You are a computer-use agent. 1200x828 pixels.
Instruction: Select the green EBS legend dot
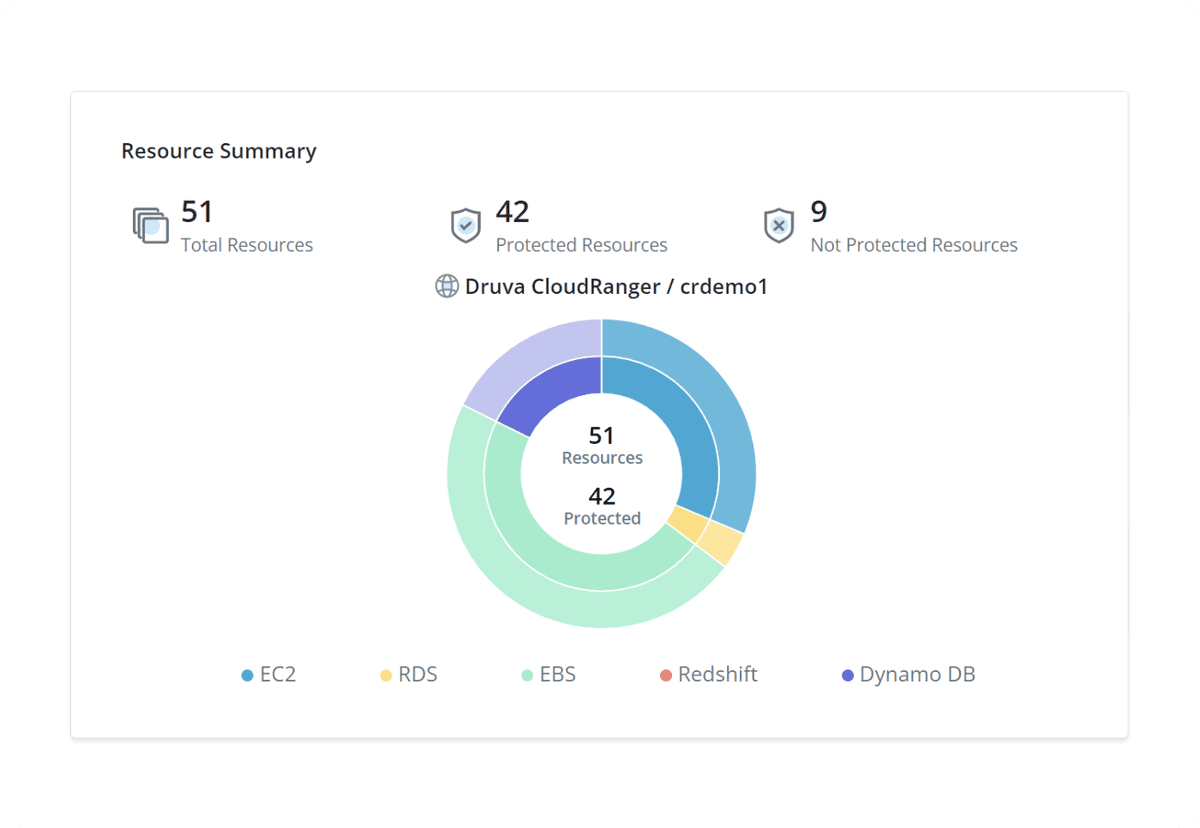526,675
